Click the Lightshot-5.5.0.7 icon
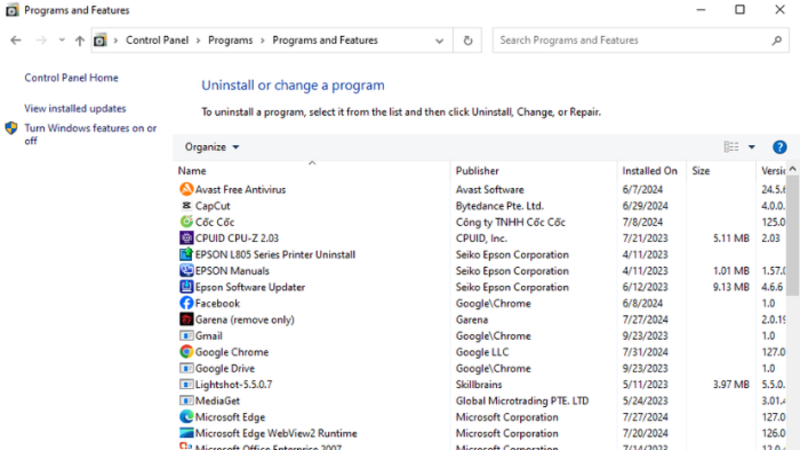The image size is (800, 450). (186, 384)
